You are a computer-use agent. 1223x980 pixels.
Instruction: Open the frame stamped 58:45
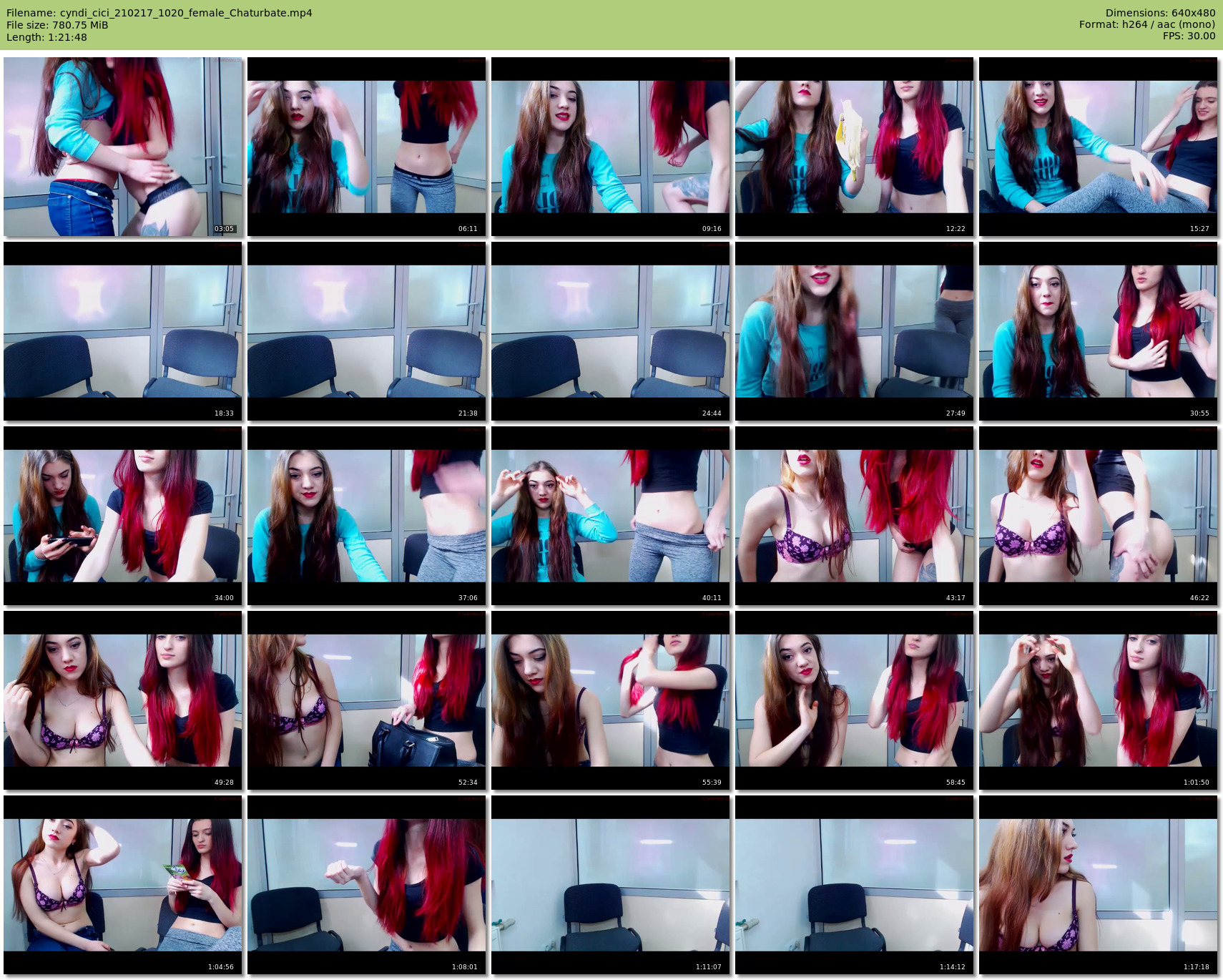pyautogui.click(x=855, y=700)
